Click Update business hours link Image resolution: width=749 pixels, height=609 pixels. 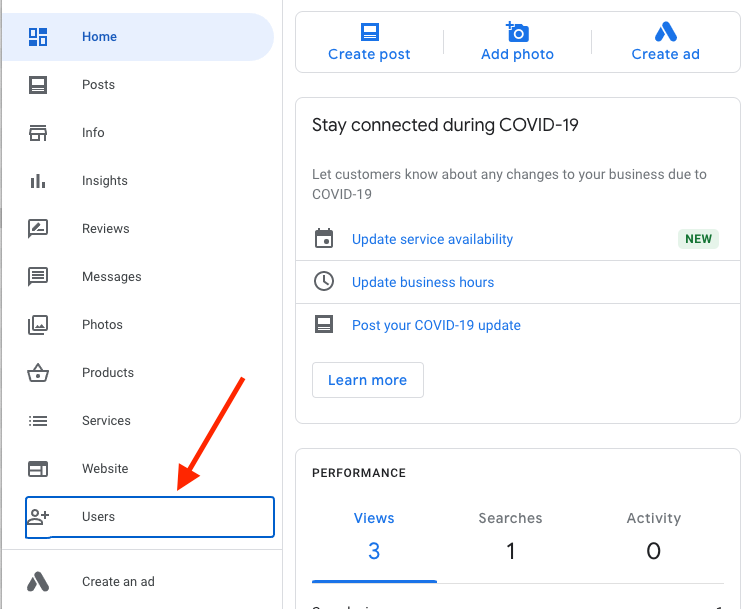[423, 282]
